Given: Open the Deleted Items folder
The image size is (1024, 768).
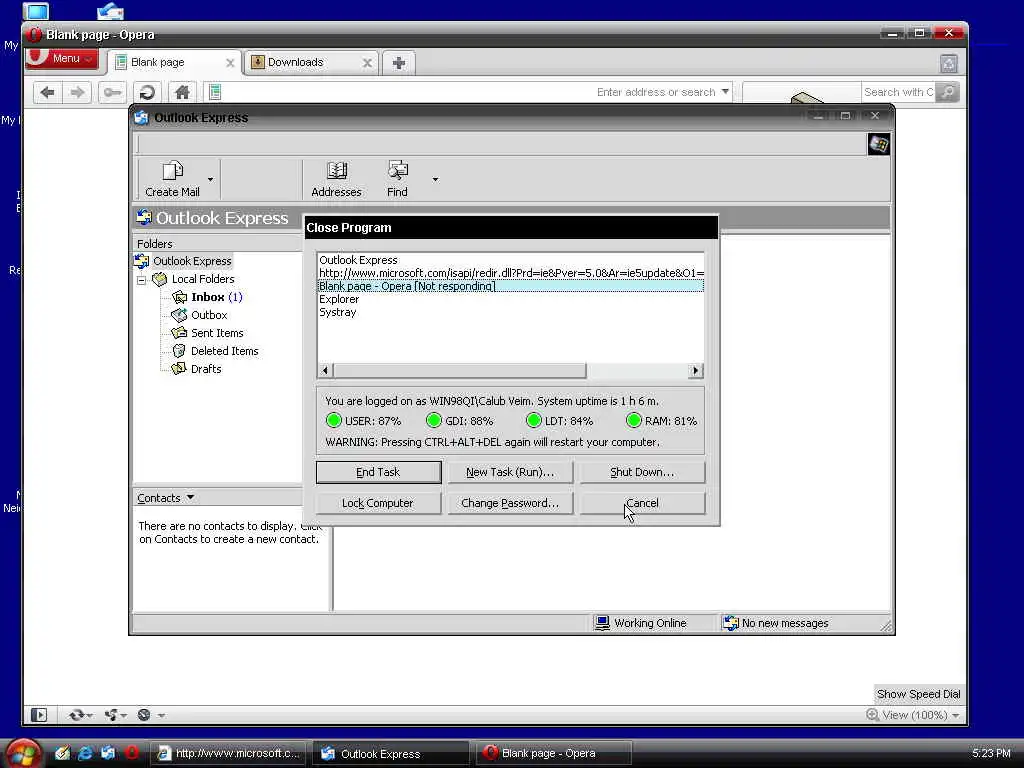Looking at the screenshot, I should 225,351.
